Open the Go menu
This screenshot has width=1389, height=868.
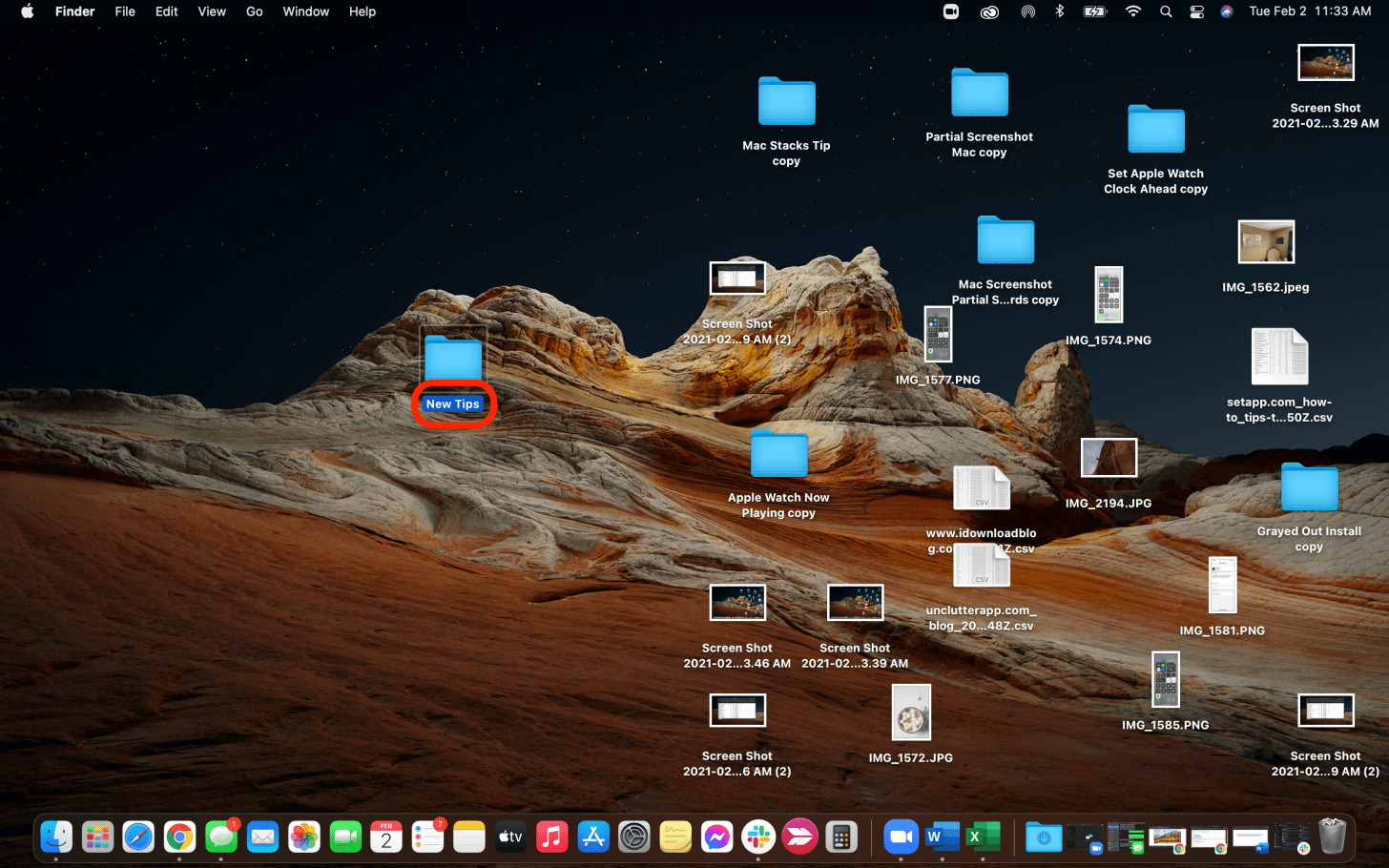tap(254, 11)
